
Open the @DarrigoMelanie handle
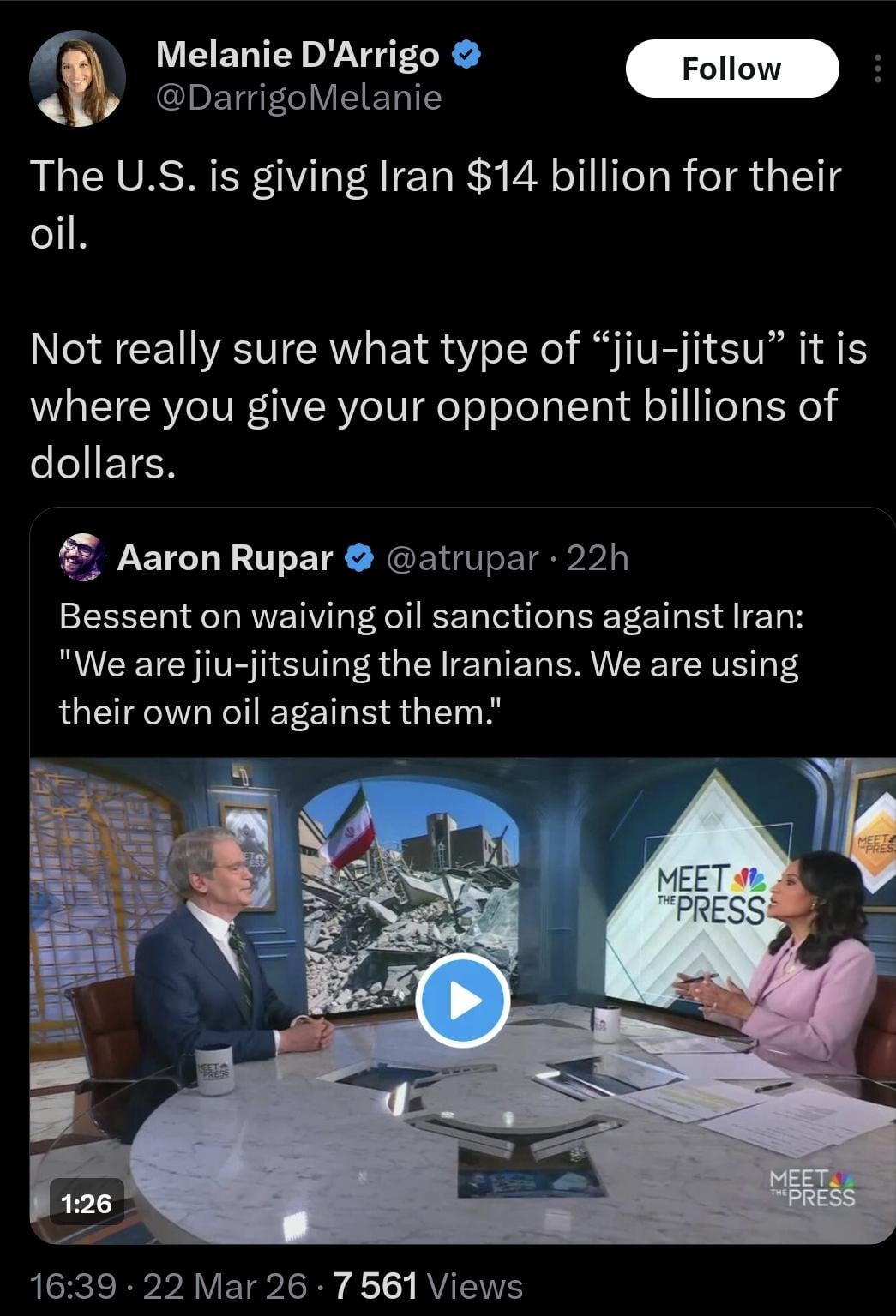click(298, 99)
